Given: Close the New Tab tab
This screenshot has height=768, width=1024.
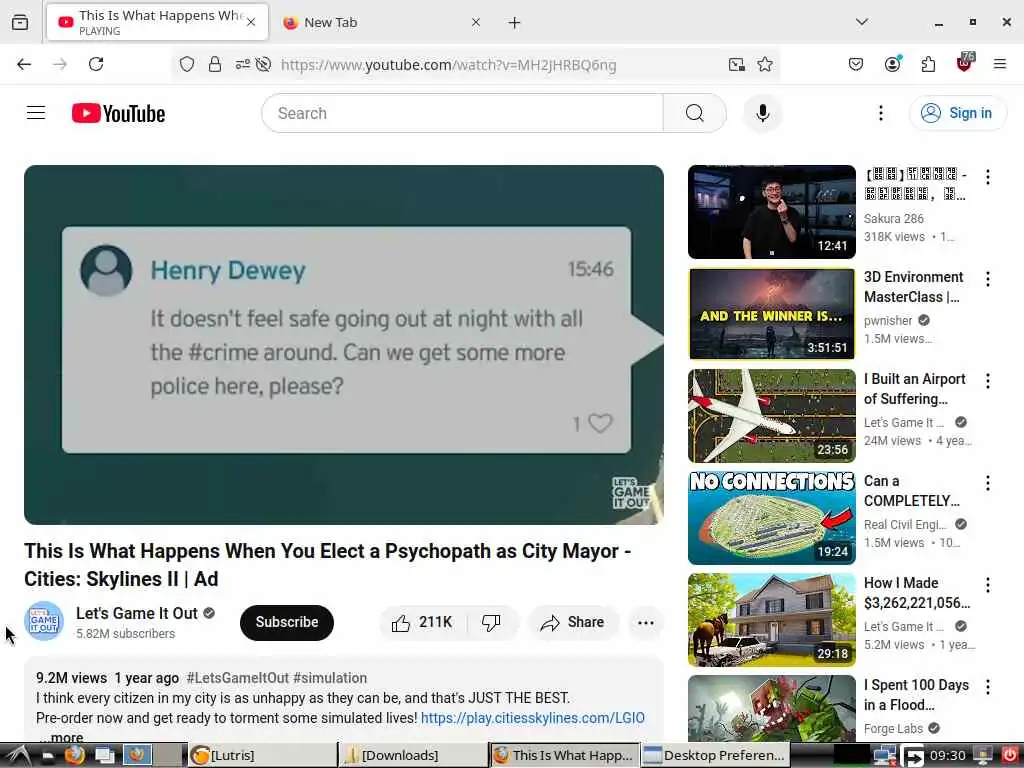Looking at the screenshot, I should (476, 22).
